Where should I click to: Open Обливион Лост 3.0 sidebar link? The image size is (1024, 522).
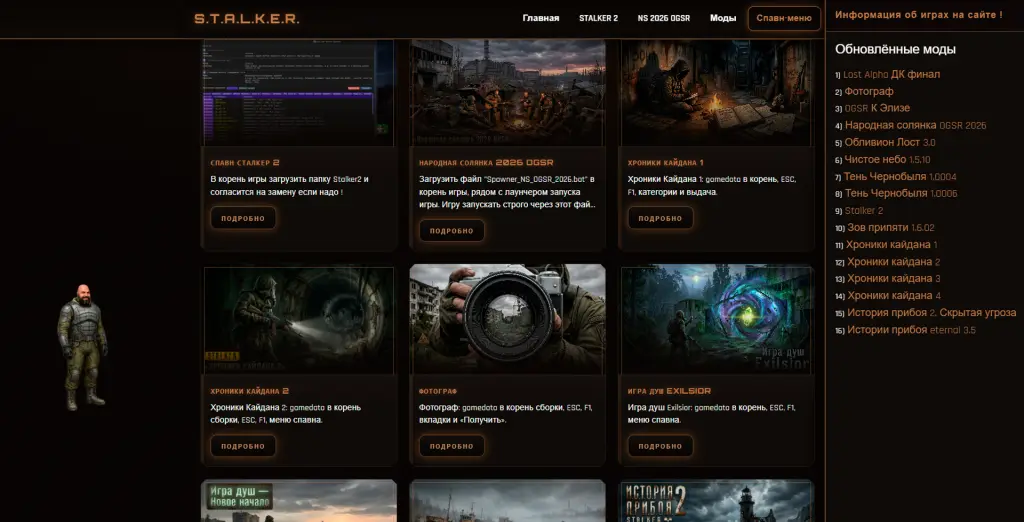coord(890,142)
